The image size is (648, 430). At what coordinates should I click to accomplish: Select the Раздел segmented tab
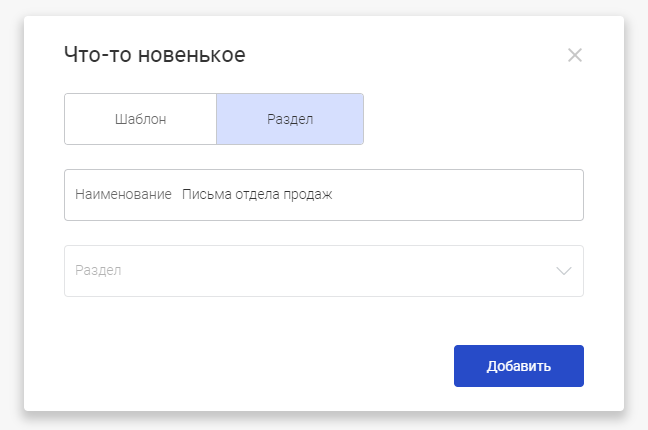[x=290, y=119]
